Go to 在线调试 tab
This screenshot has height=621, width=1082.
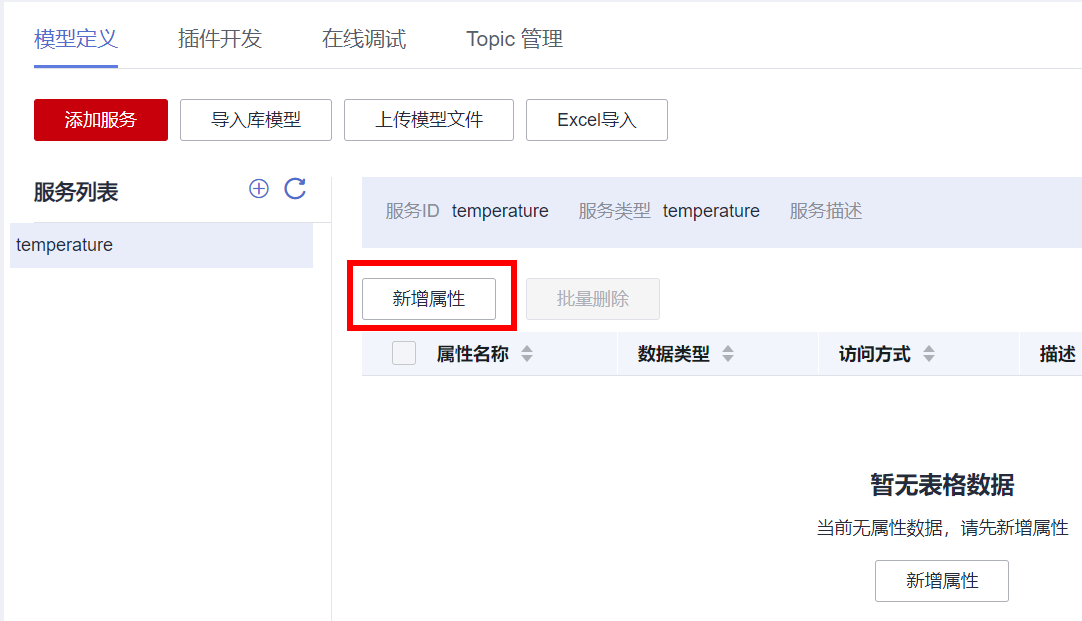[x=364, y=39]
